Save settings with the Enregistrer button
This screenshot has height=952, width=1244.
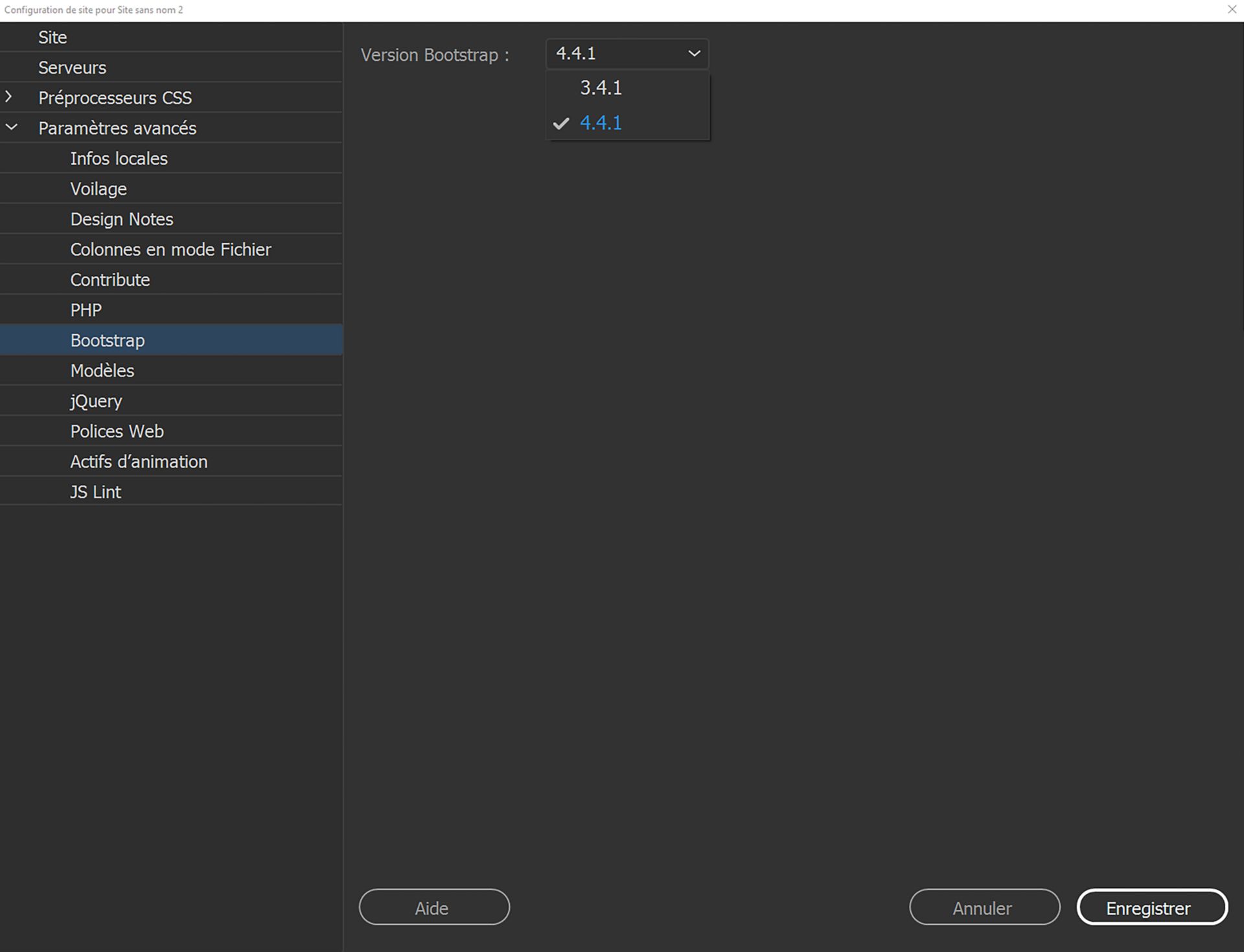pyautogui.click(x=1152, y=907)
